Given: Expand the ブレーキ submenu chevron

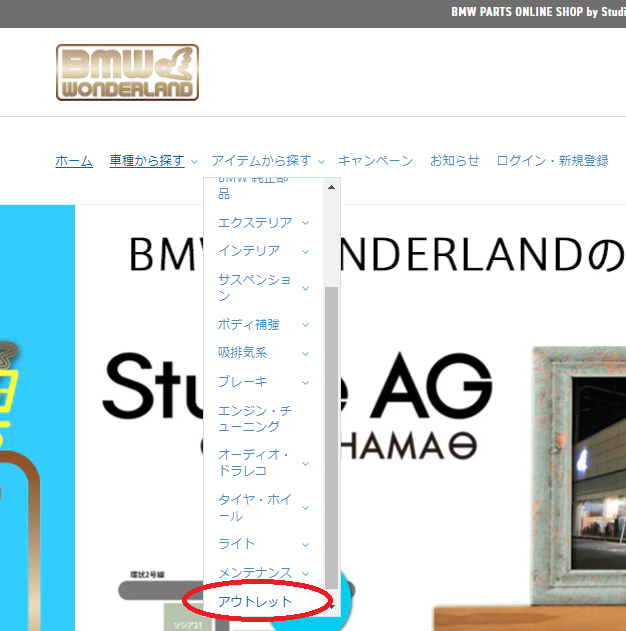Looking at the screenshot, I should [306, 383].
